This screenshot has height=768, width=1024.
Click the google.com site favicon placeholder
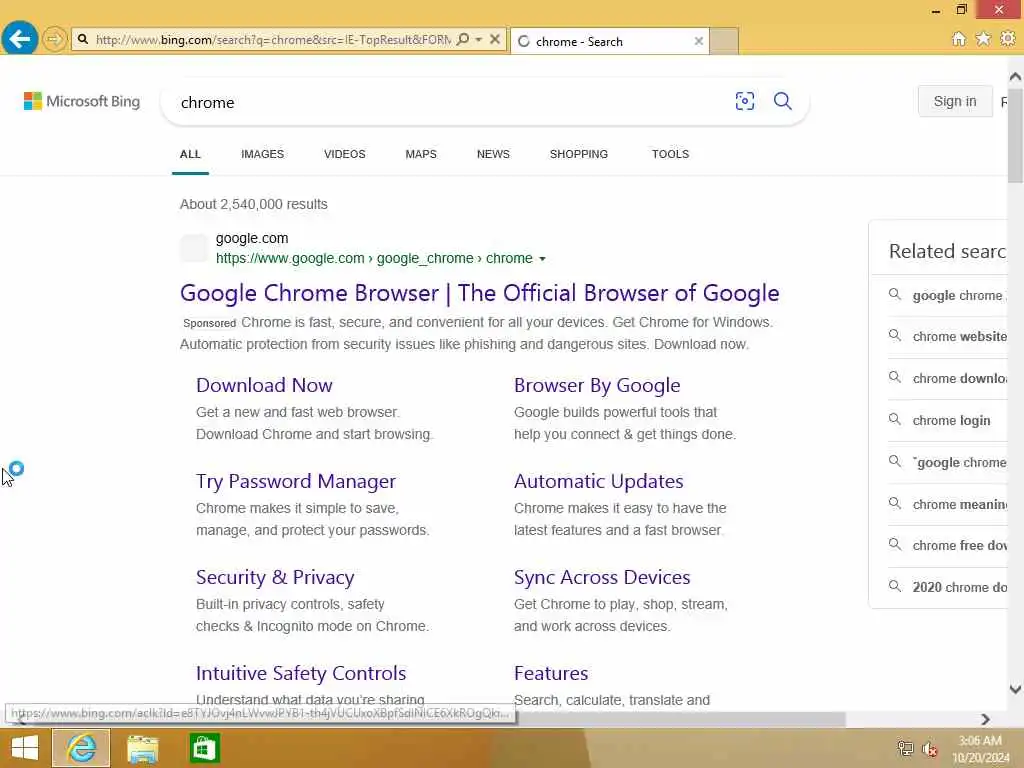194,248
